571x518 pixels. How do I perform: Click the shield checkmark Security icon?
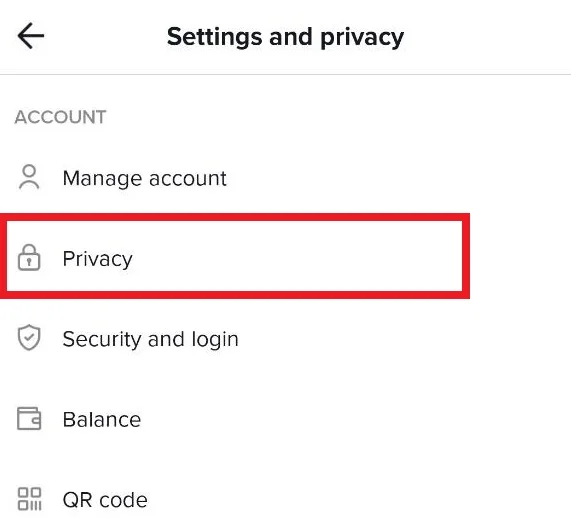[29, 338]
